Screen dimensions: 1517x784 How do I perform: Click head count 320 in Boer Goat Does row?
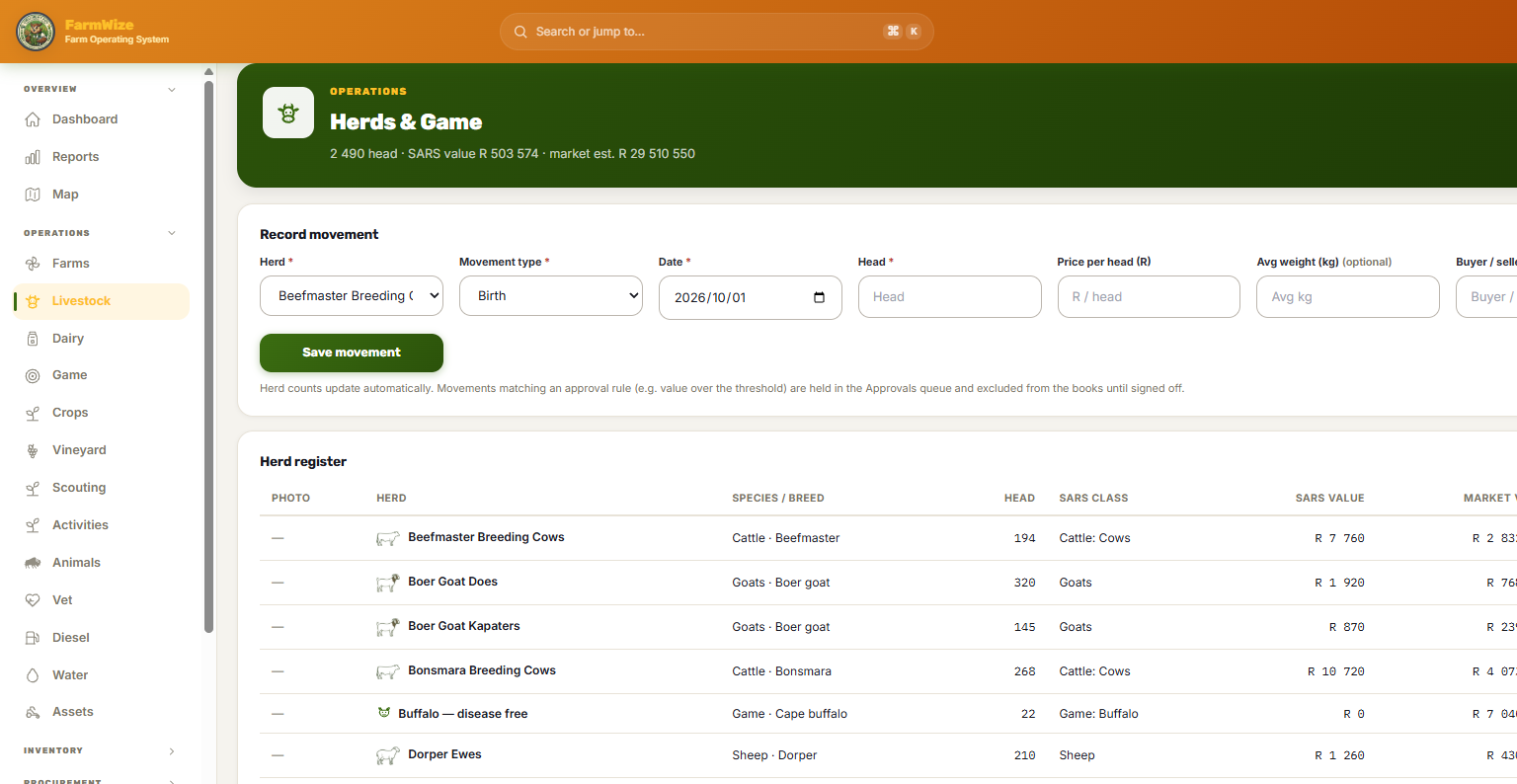tap(1025, 583)
